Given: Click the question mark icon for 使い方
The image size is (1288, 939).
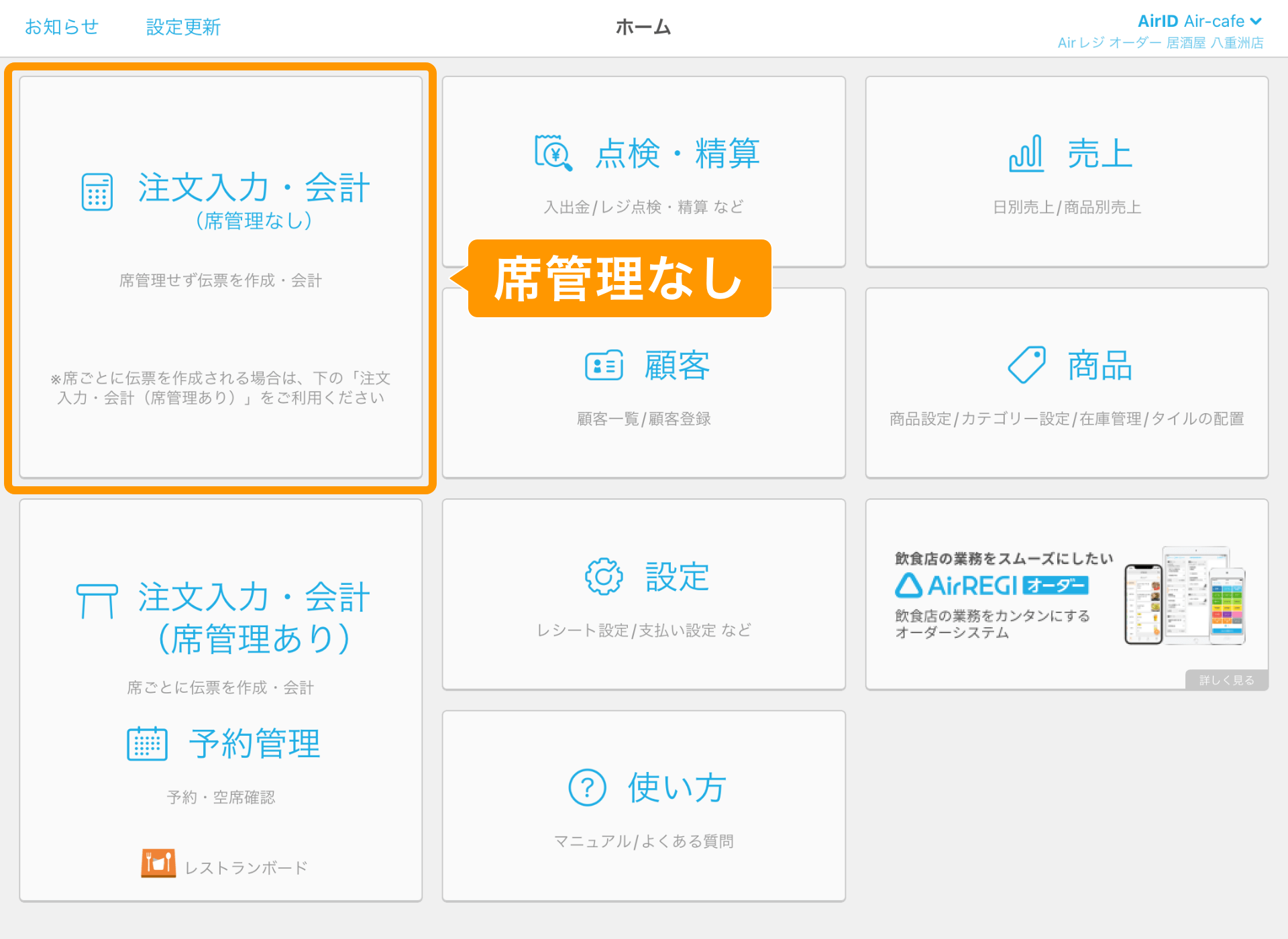Looking at the screenshot, I should coord(587,787).
